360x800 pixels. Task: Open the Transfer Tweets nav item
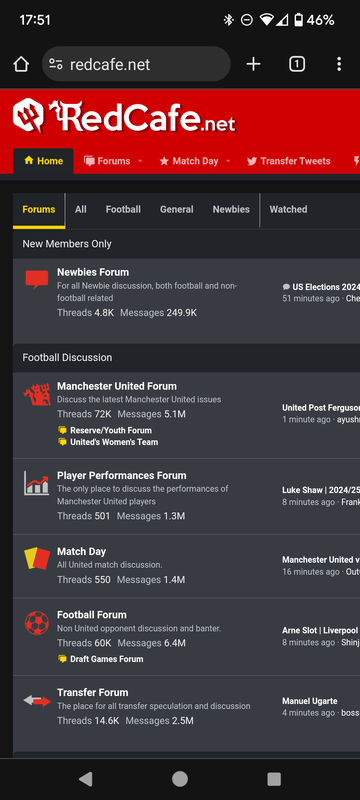pos(289,161)
